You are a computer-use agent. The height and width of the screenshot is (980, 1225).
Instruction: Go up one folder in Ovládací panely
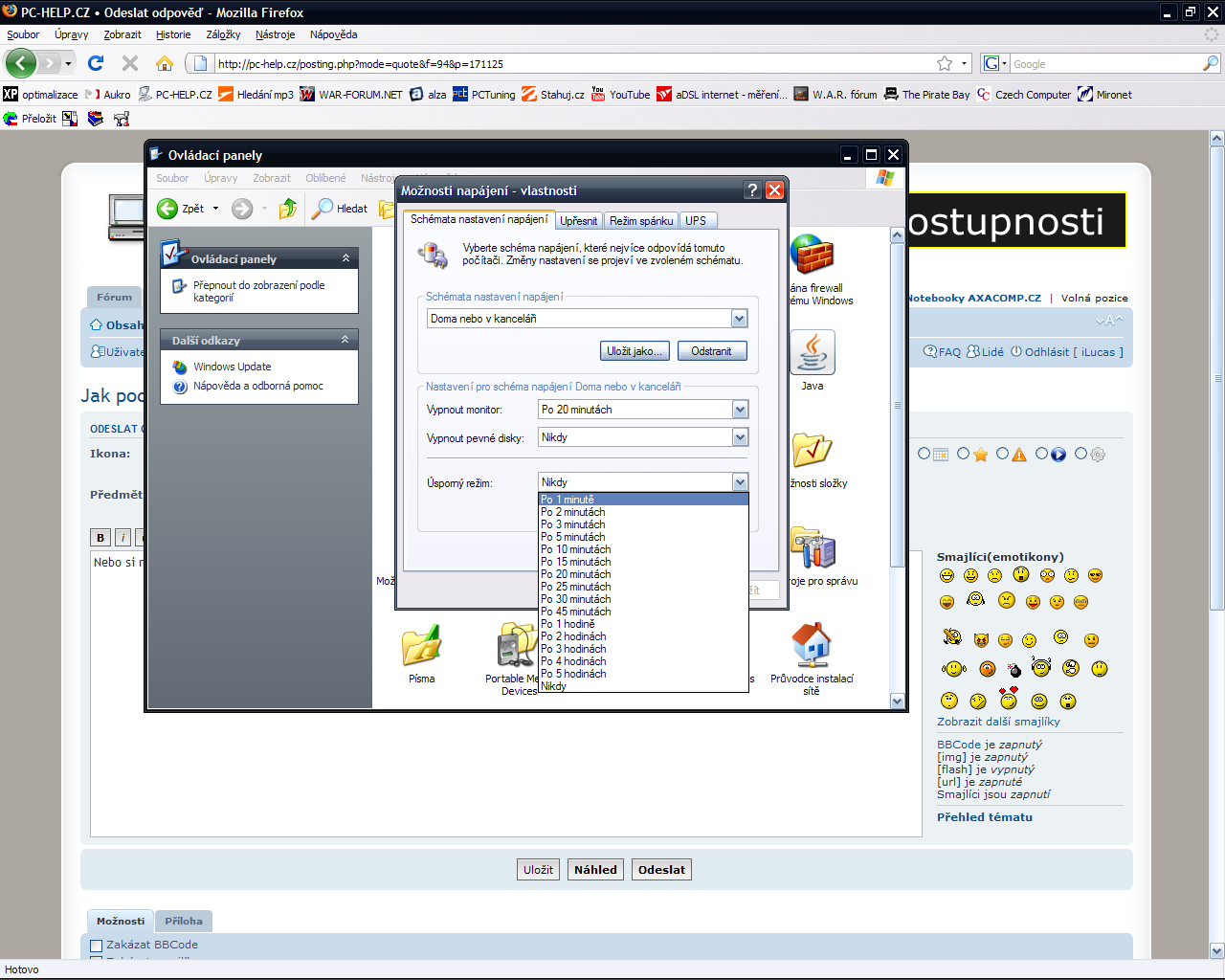click(287, 209)
